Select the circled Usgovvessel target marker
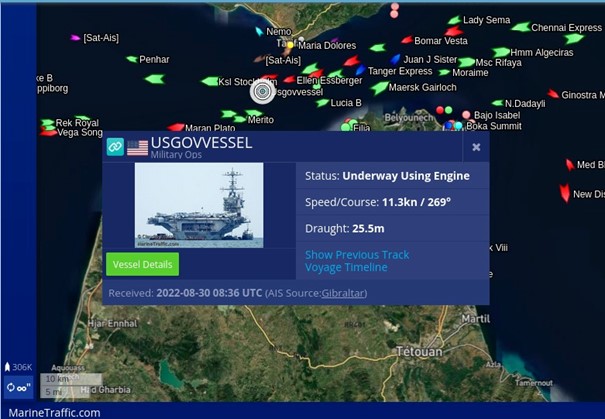 (262, 91)
